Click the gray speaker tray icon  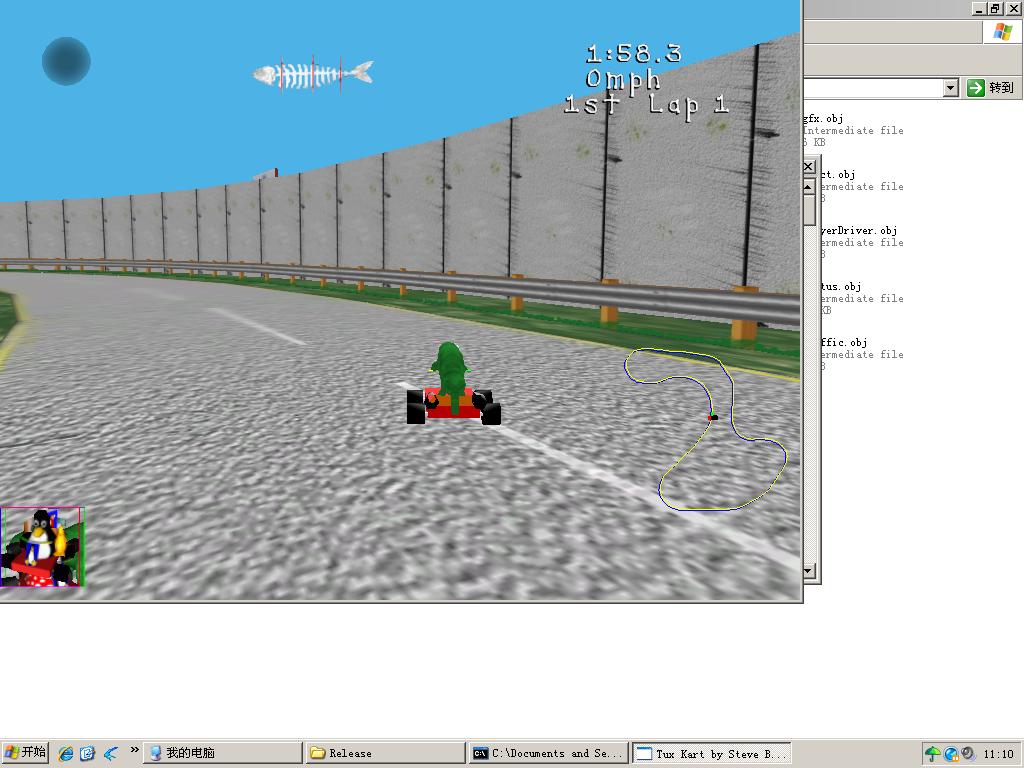tap(968, 754)
